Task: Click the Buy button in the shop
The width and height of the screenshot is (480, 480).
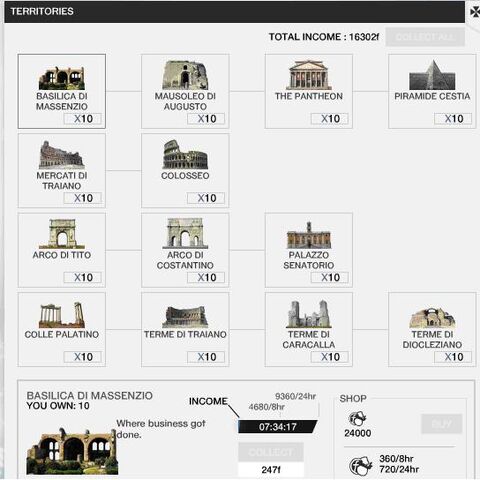Action: pos(442,424)
